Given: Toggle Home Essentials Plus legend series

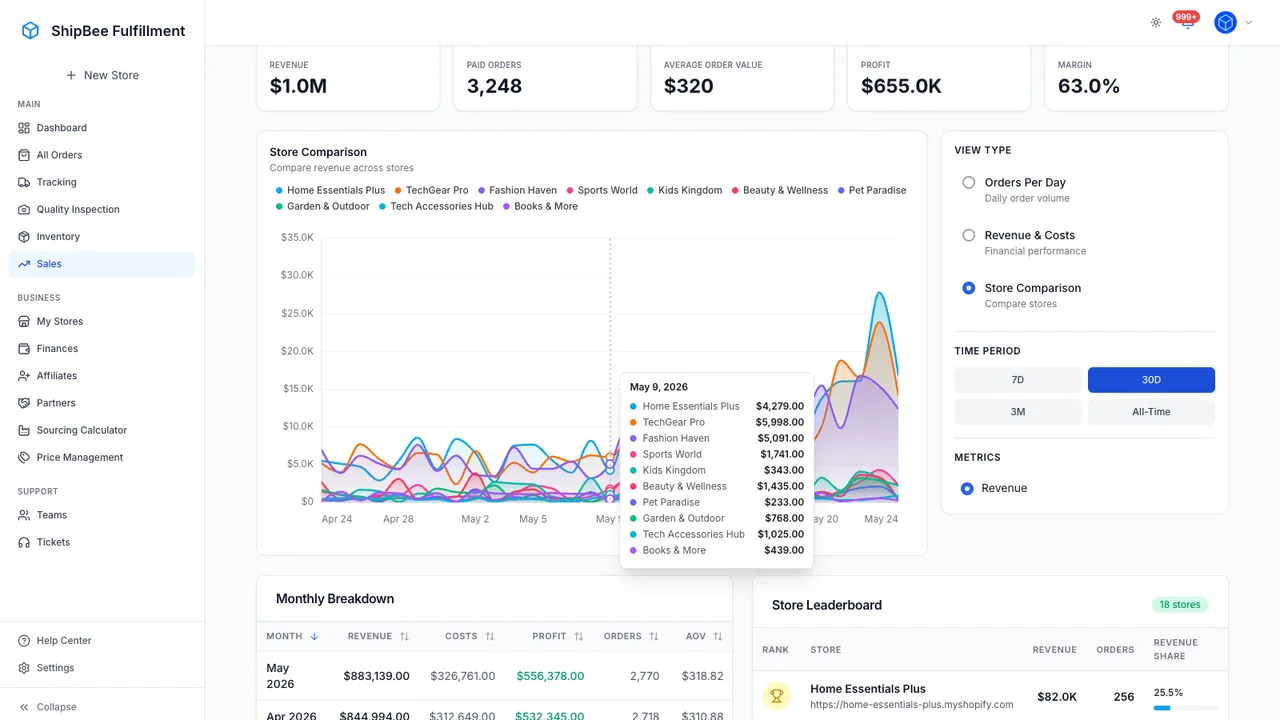Looking at the screenshot, I should coord(330,190).
